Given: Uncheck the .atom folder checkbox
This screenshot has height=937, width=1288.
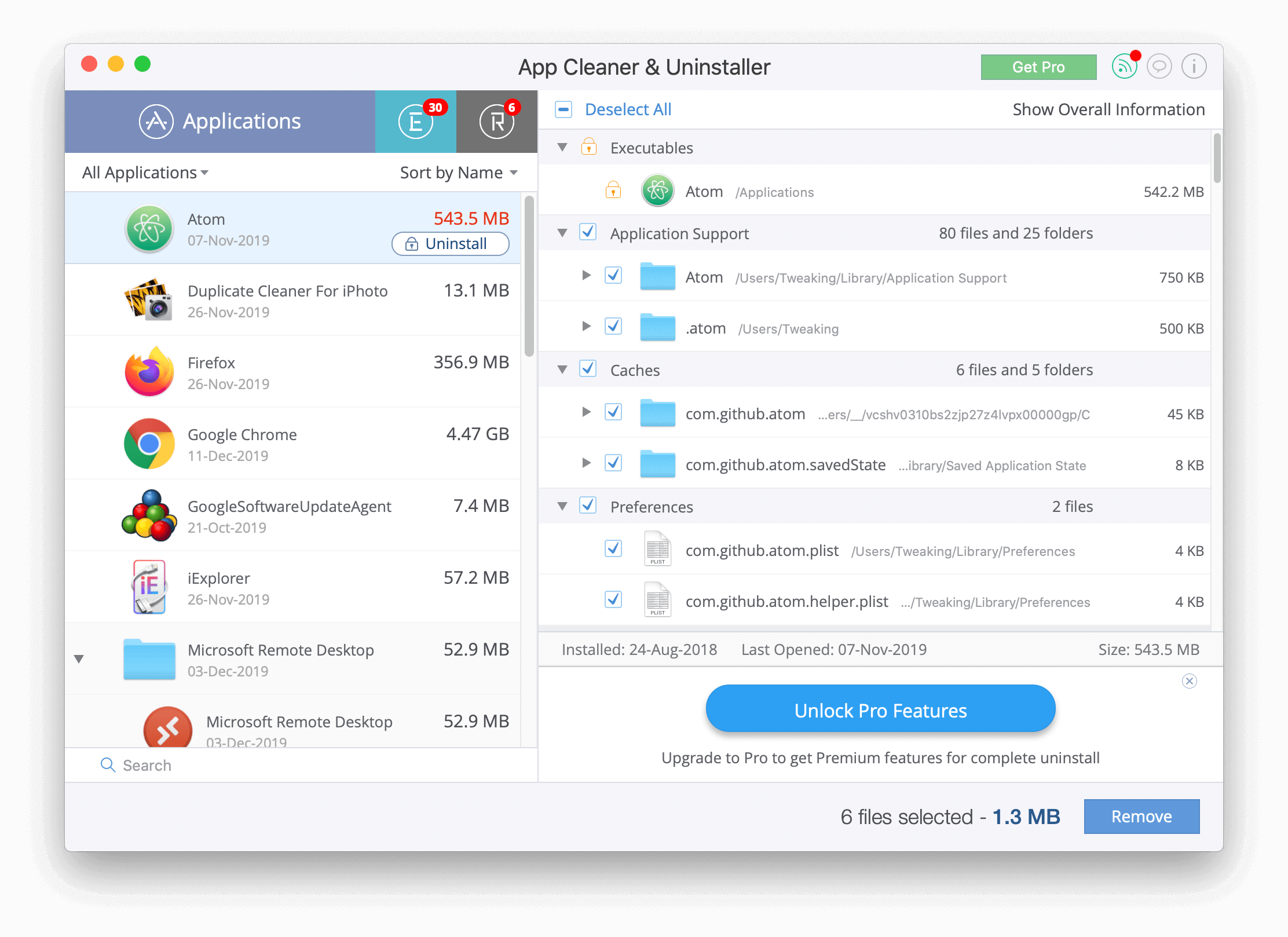Looking at the screenshot, I should point(613,326).
